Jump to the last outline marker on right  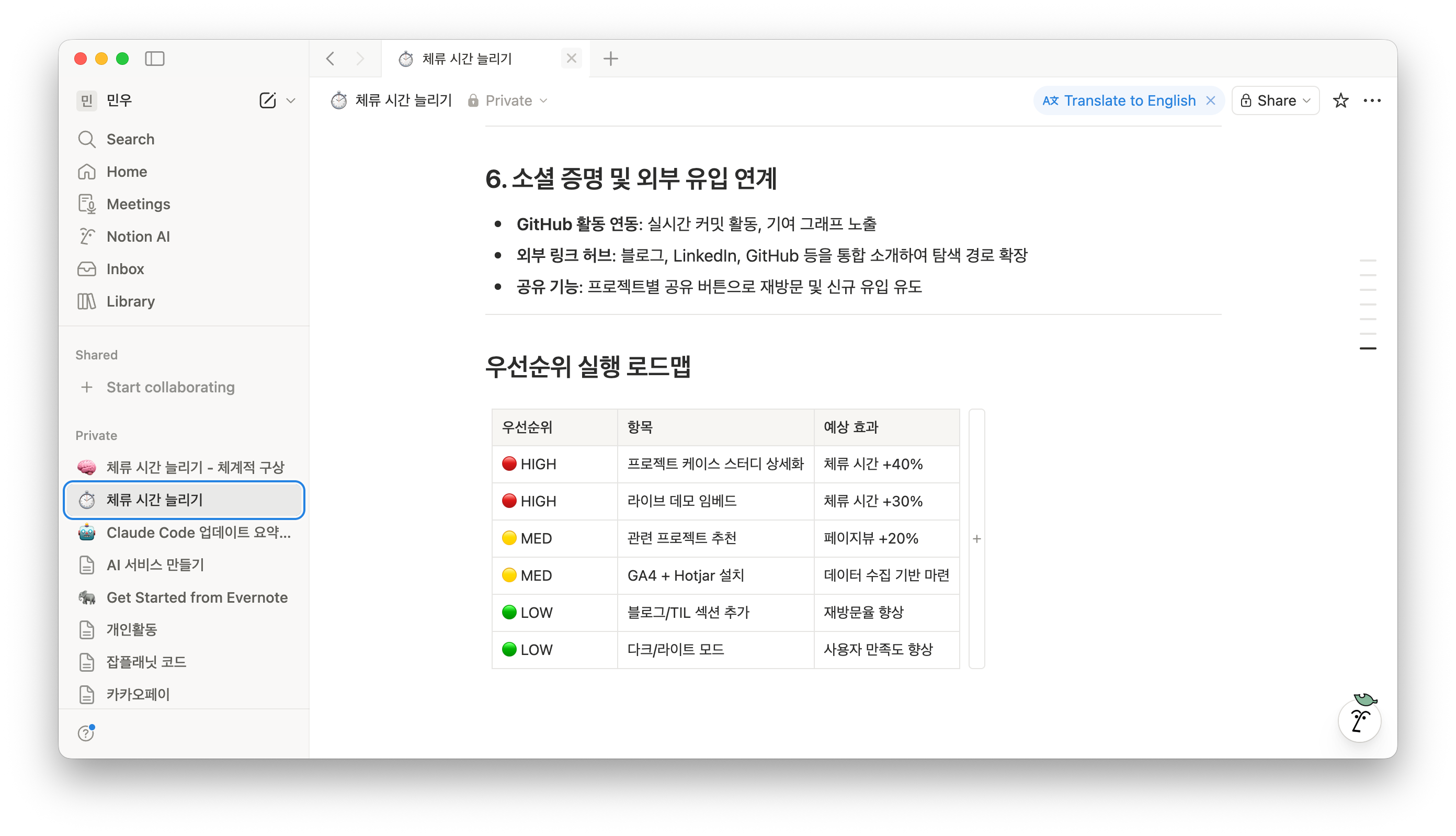(x=1368, y=348)
